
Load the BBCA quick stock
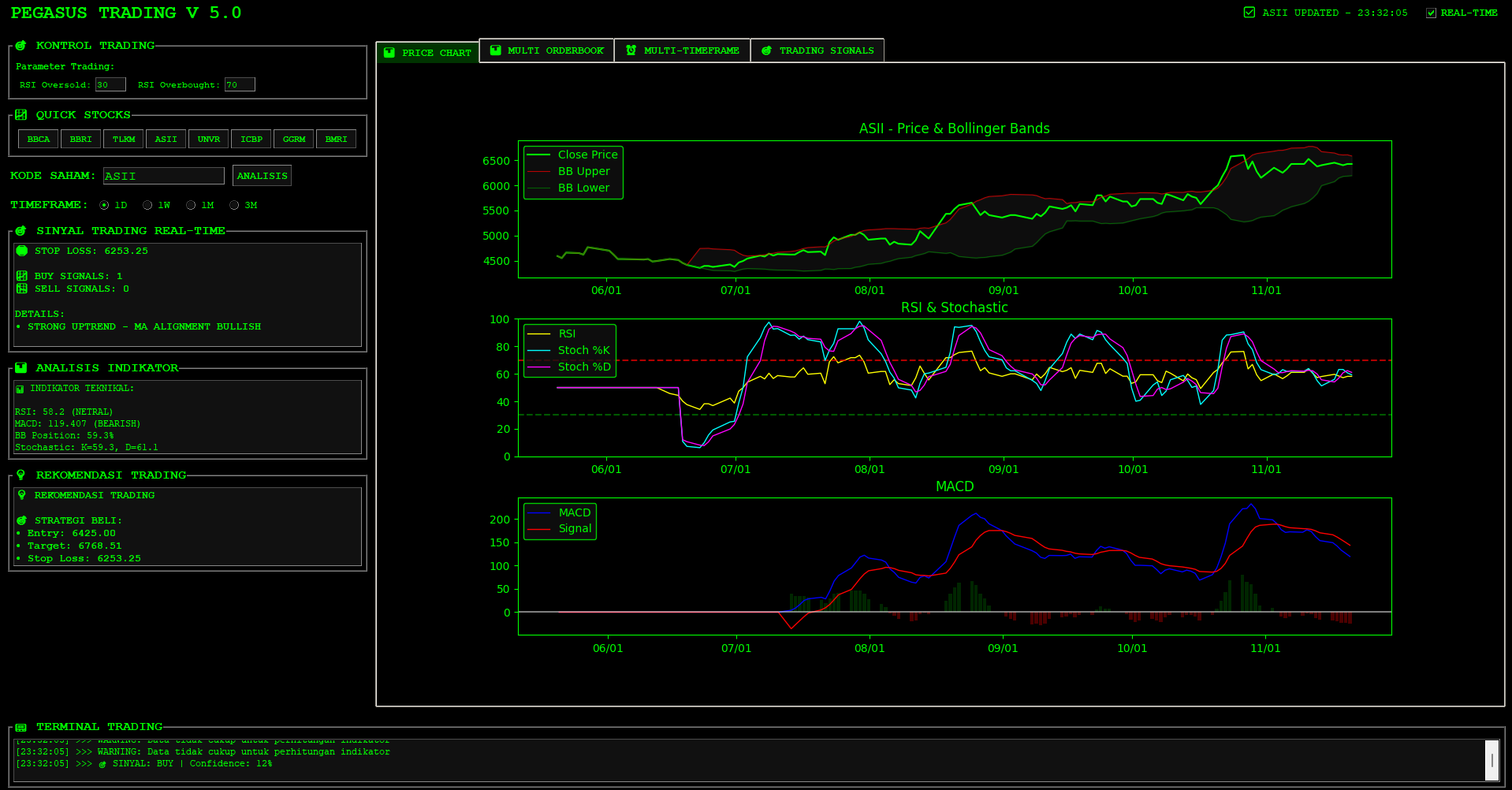coord(39,140)
